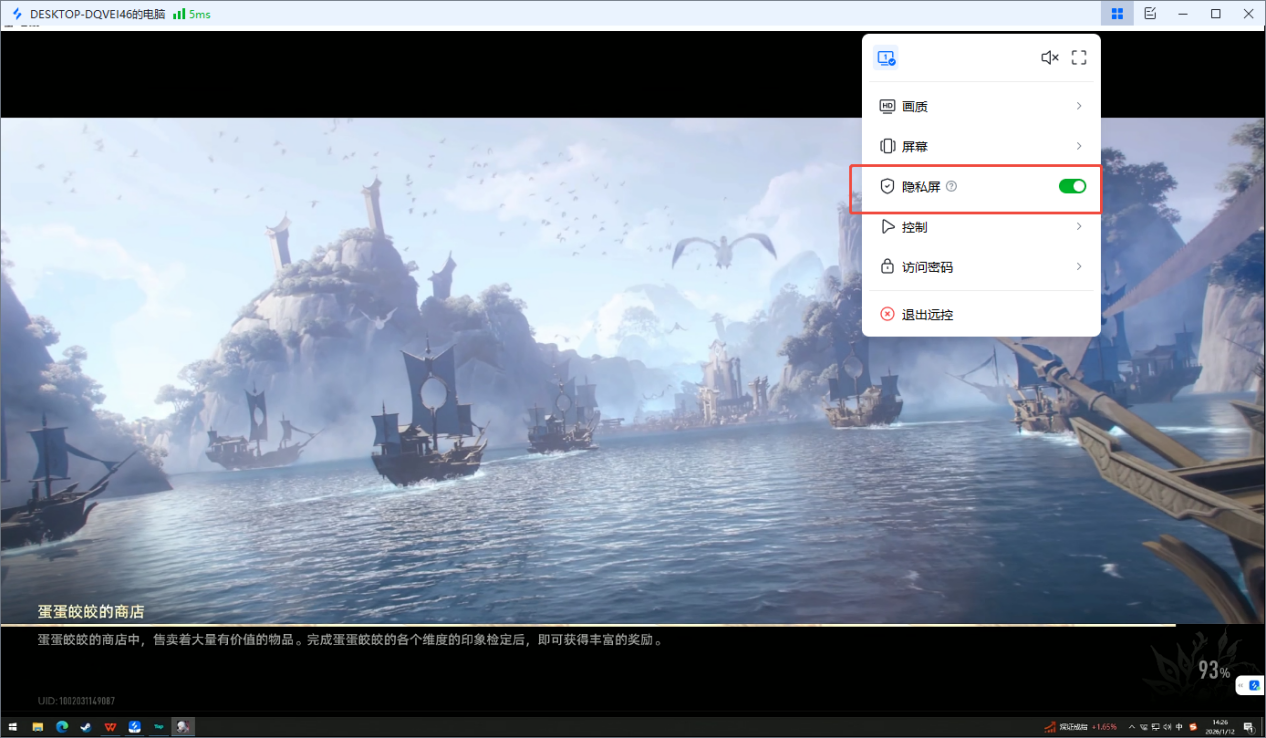Viewport: 1266px width, 738px height.
Task: Open the apps grid icon on title bar
Action: 1117,14
